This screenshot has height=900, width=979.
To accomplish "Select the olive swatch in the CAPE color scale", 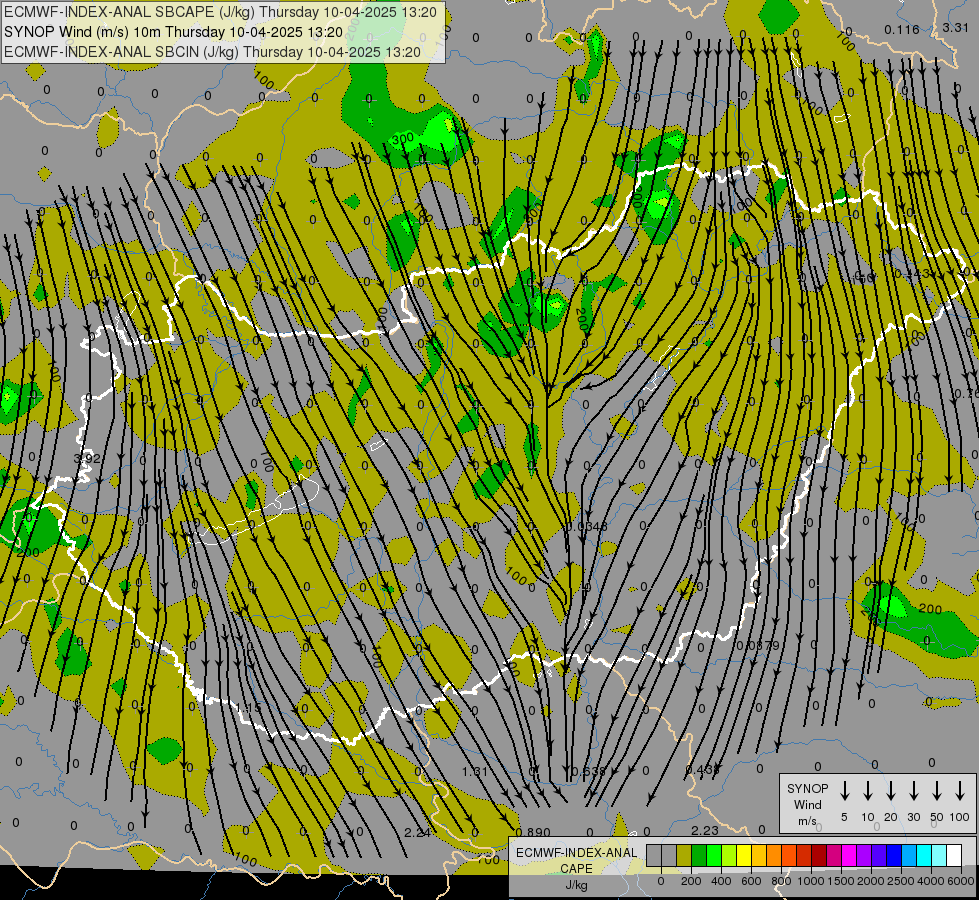I will [x=684, y=855].
